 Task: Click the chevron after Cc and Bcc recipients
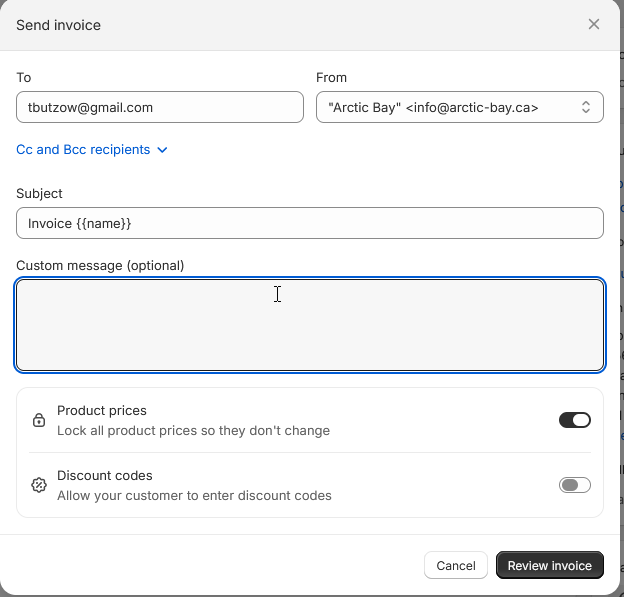coord(163,150)
